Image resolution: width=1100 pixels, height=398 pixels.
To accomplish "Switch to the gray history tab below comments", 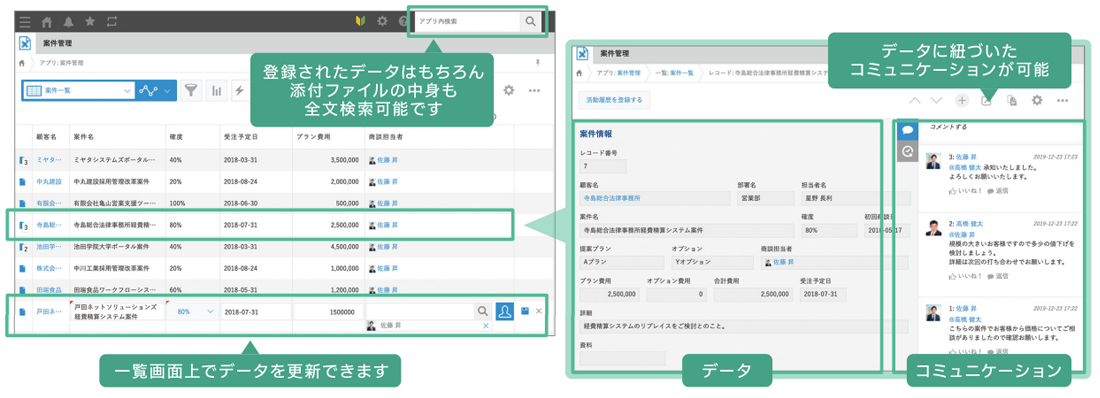I will coord(907,150).
